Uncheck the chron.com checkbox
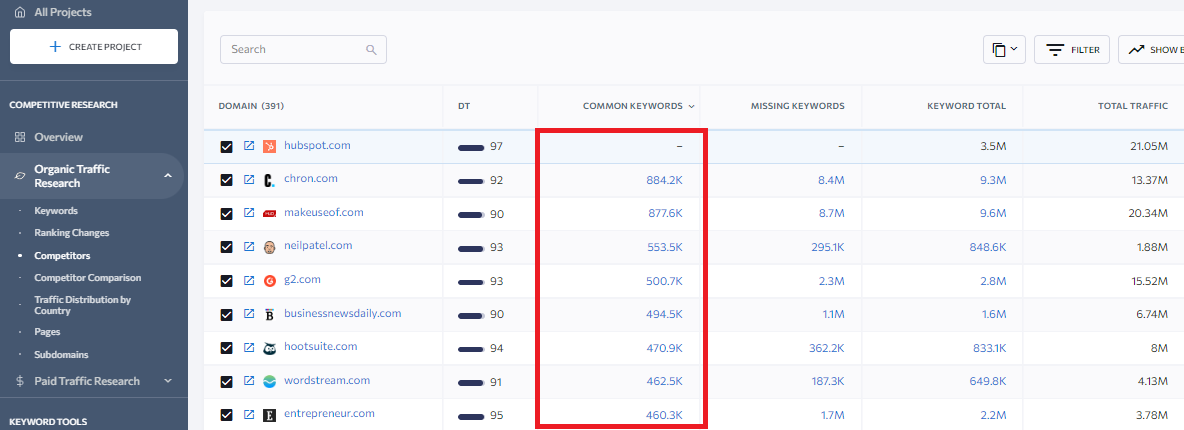 click(x=227, y=180)
